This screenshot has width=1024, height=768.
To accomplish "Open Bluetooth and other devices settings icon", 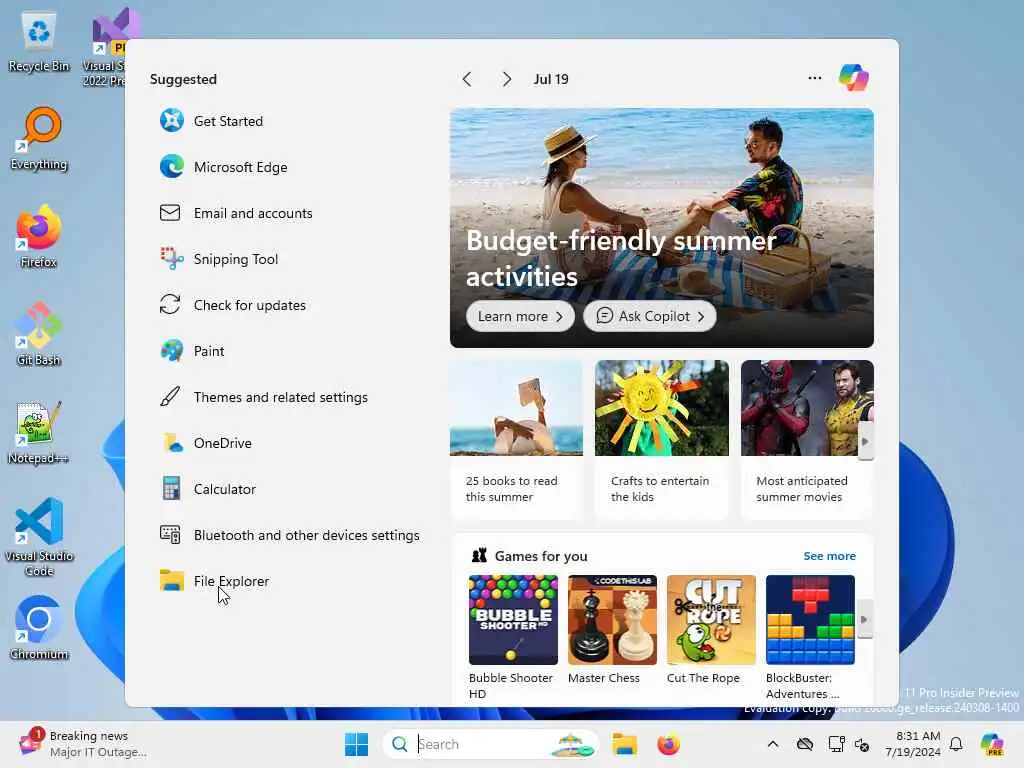I will (x=170, y=535).
